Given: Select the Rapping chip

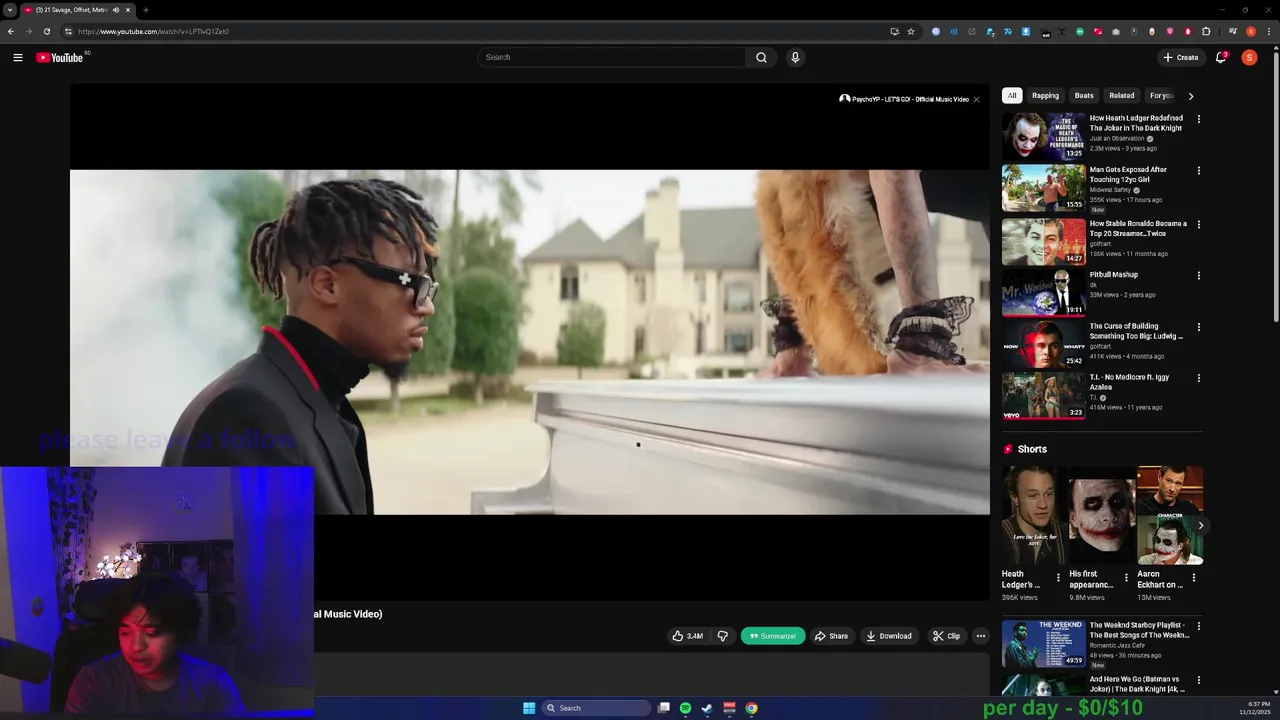Looking at the screenshot, I should 1045,96.
